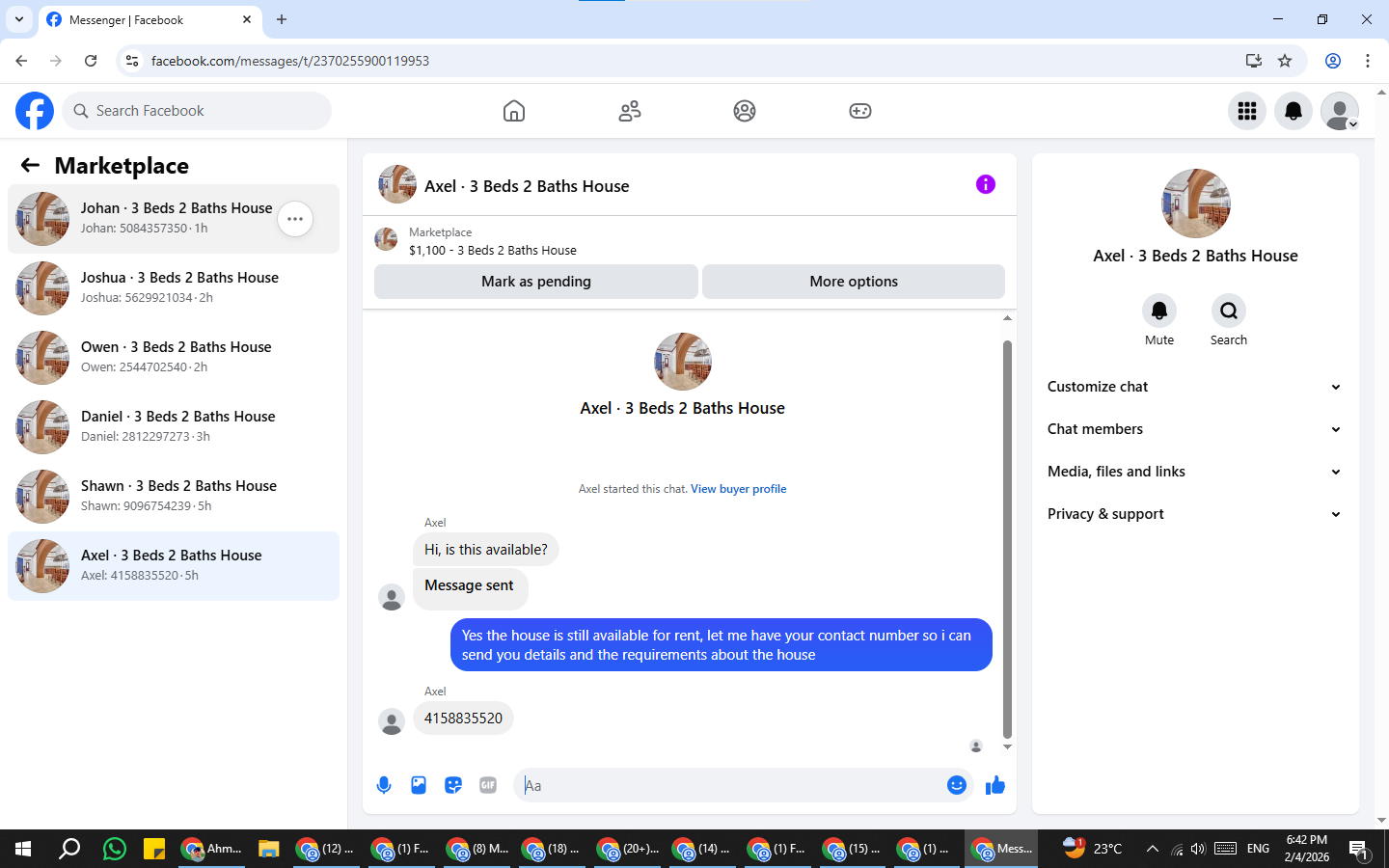Open the Windows Start menu
This screenshot has width=1389, height=868.
pos(23,849)
